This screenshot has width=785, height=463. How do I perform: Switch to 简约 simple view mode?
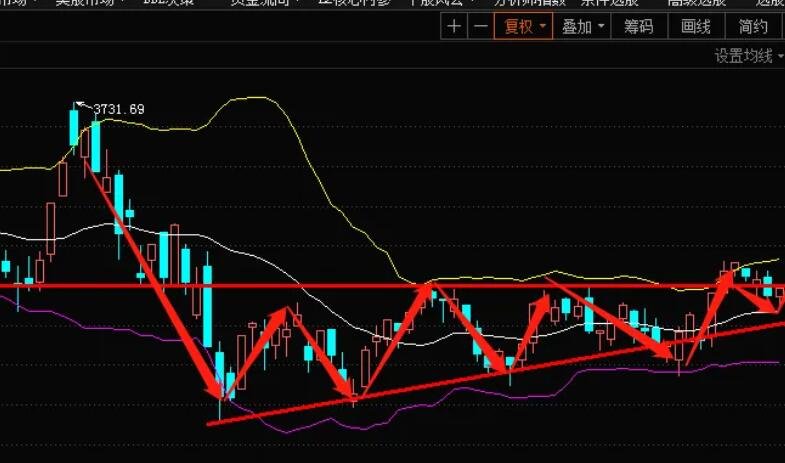tap(753, 26)
